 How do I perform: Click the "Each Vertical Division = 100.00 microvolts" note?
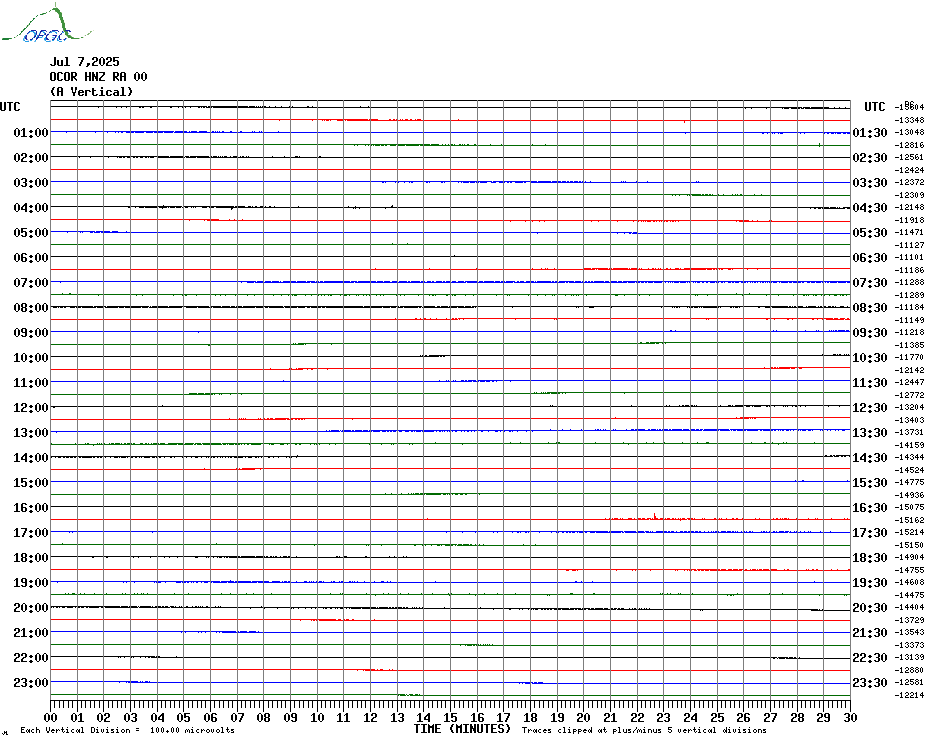127,730
